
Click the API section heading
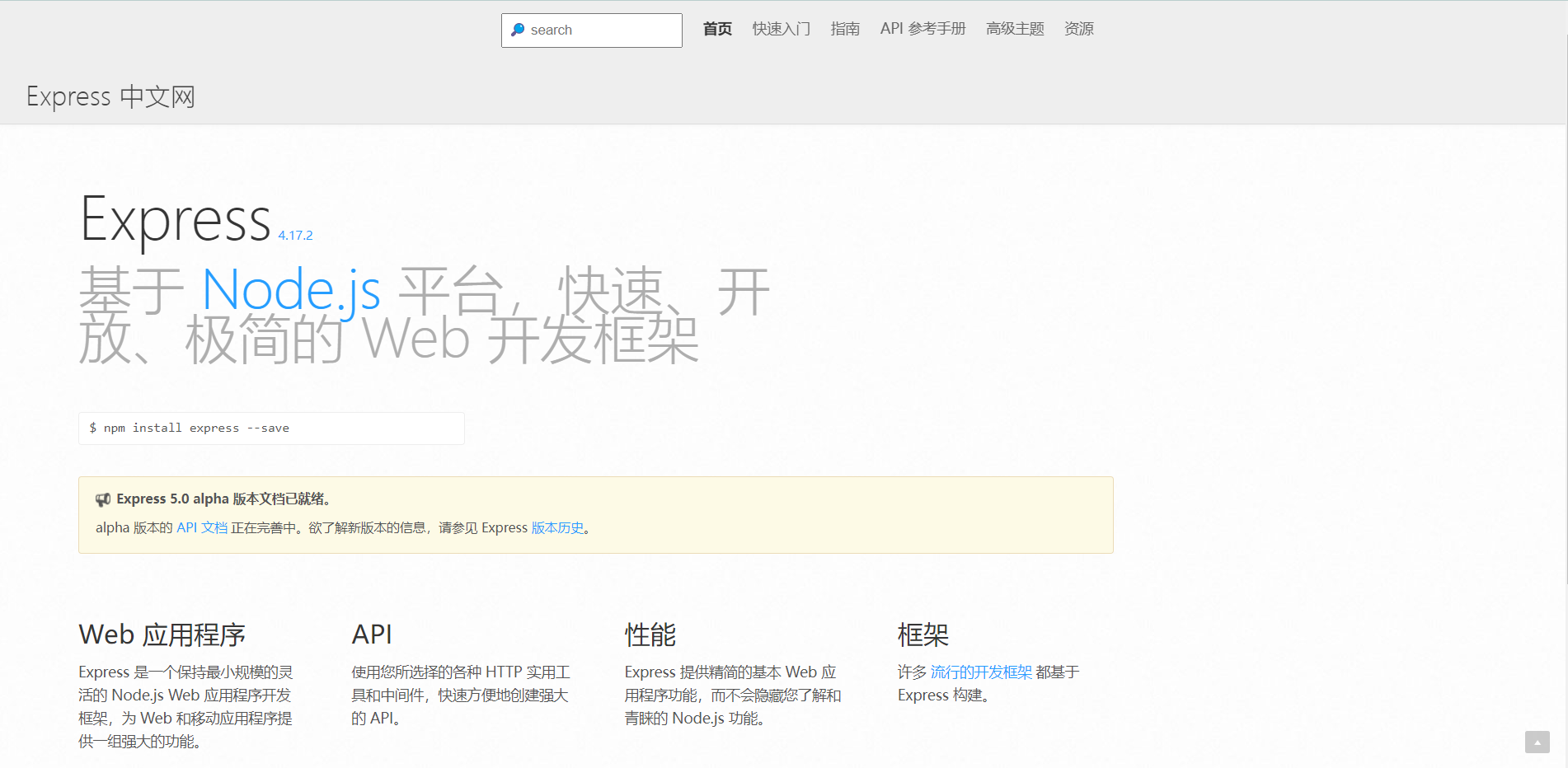[372, 635]
